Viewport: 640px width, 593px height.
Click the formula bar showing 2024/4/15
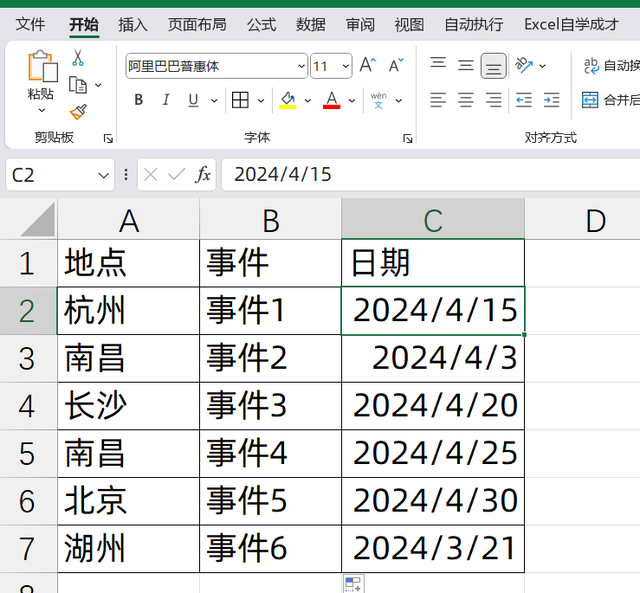pos(431,175)
